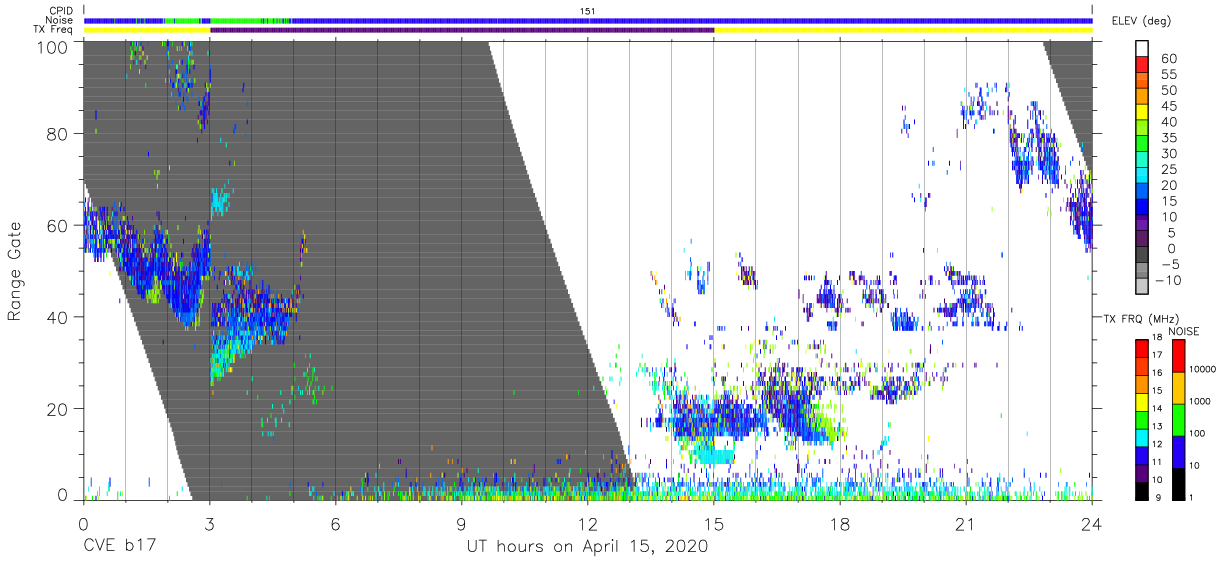The width and height of the screenshot is (1228, 567).
Task: Click the 10000 label on the NOISE scale
Action: click(x=1203, y=370)
